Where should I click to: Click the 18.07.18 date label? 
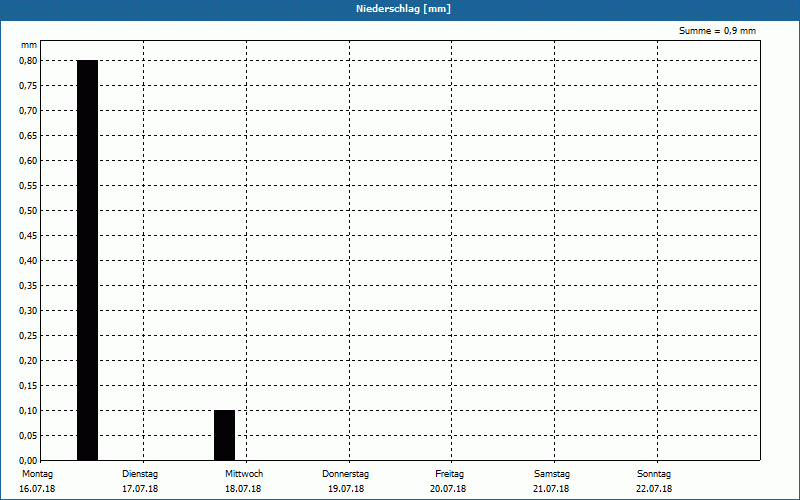(243, 489)
